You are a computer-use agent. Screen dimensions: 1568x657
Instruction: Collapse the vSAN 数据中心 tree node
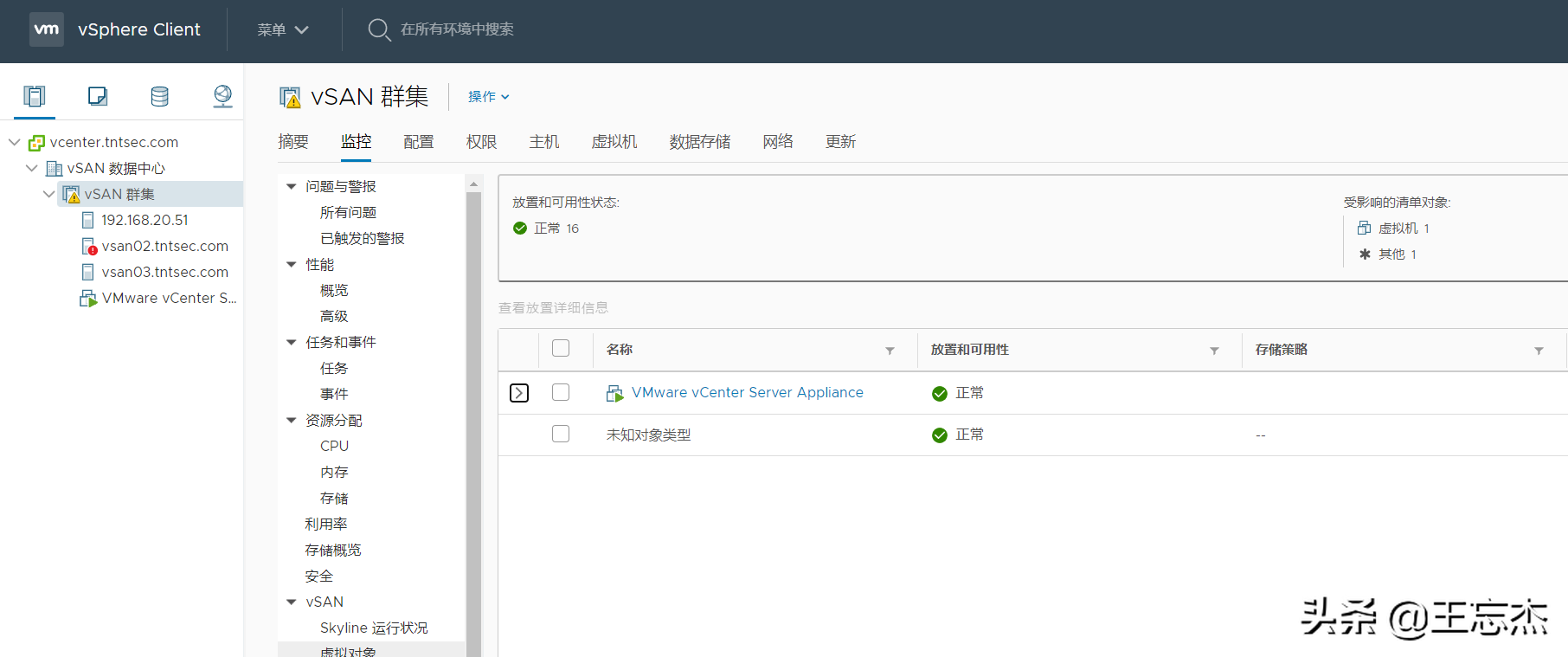pos(31,168)
